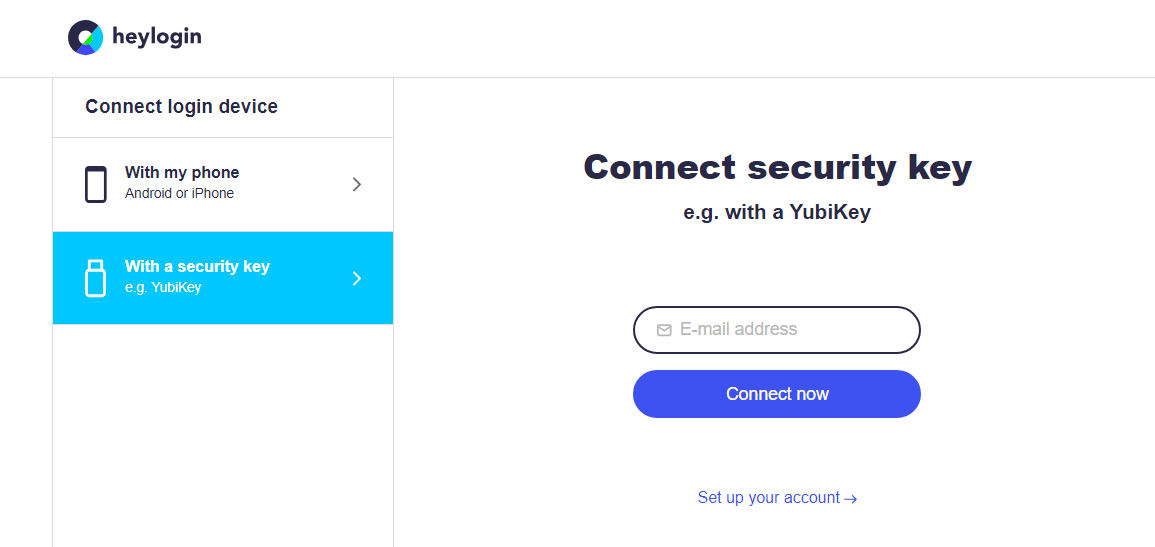The height and width of the screenshot is (547, 1155).
Task: Click the Connect security key heading
Action: [777, 167]
